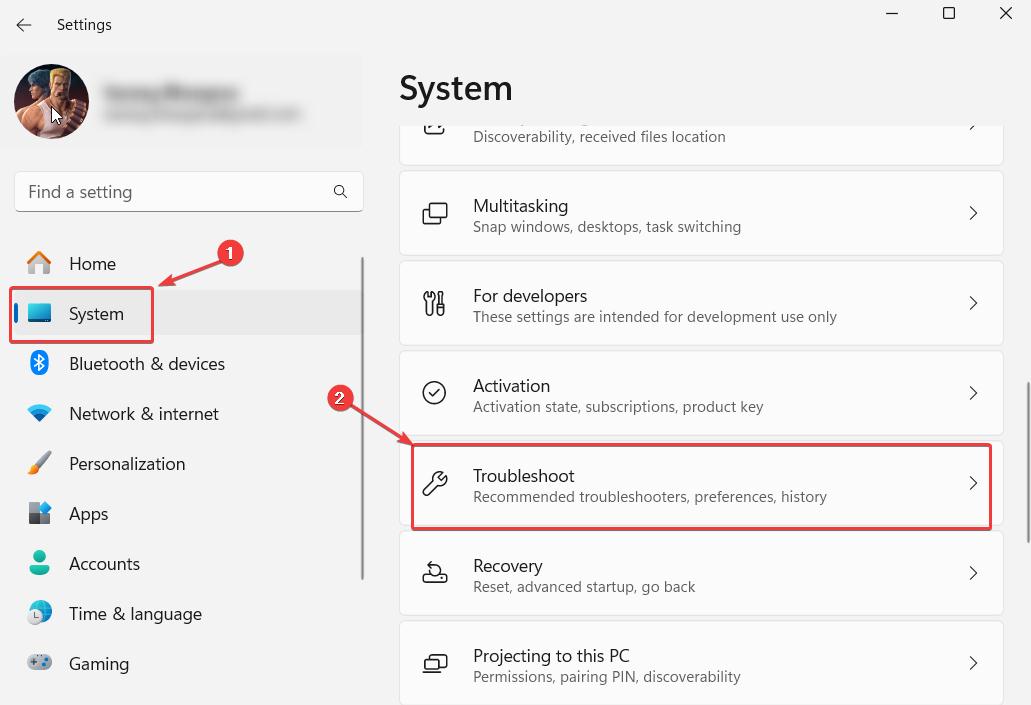The image size is (1031, 705).
Task: Click the Accounts person icon
Action: pos(39,564)
